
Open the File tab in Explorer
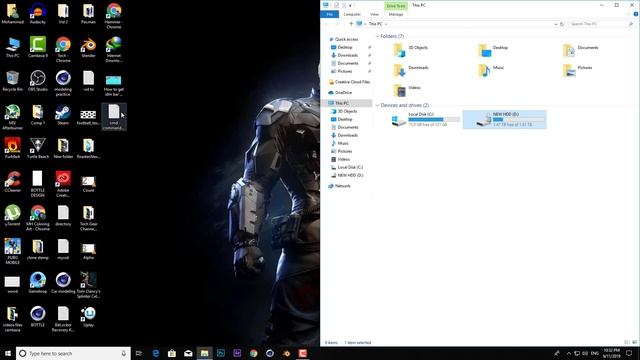coord(329,14)
